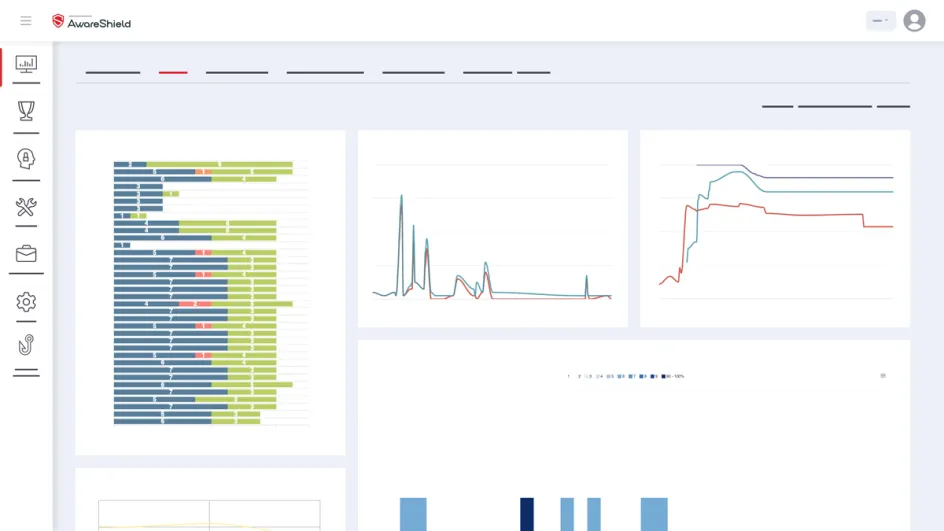944x531 pixels.
Task: Select the red-underlined active tab
Action: 173,72
